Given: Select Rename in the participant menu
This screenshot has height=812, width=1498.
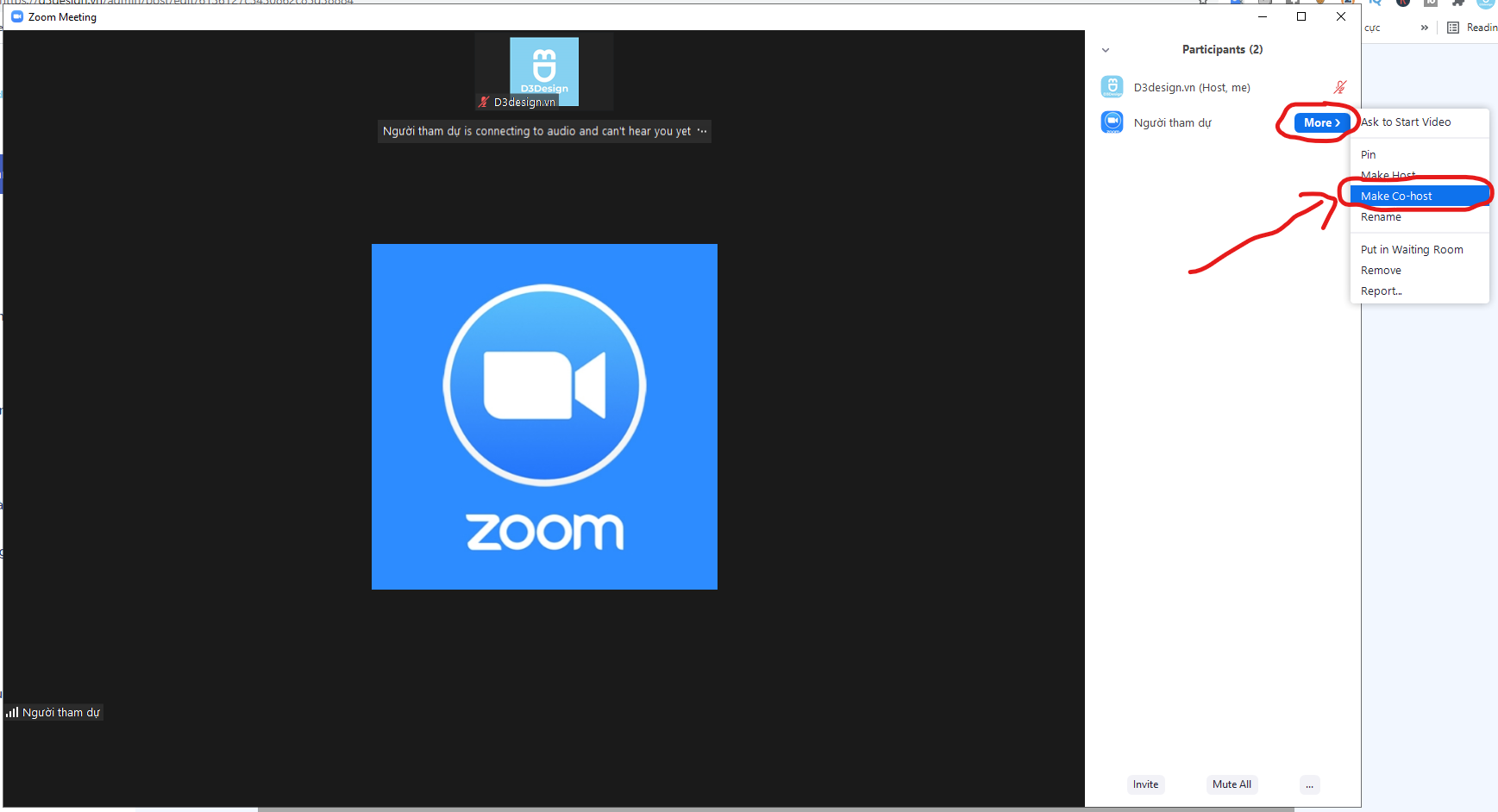Looking at the screenshot, I should [1420, 217].
